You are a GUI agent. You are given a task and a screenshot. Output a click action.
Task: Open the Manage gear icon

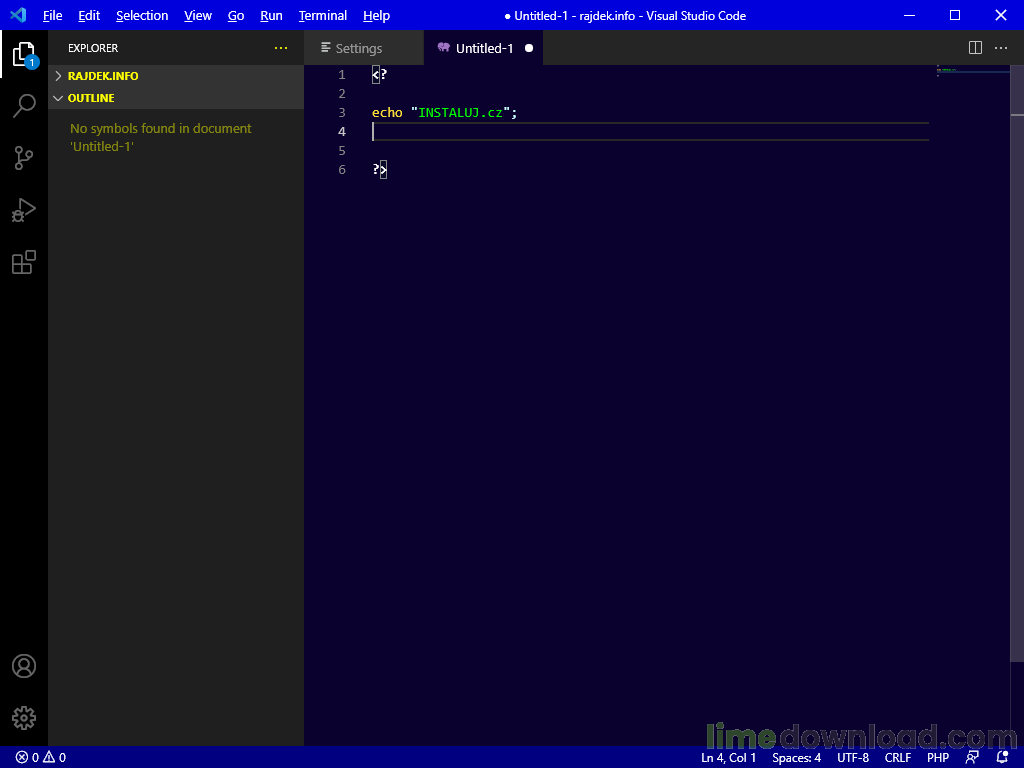click(x=24, y=718)
